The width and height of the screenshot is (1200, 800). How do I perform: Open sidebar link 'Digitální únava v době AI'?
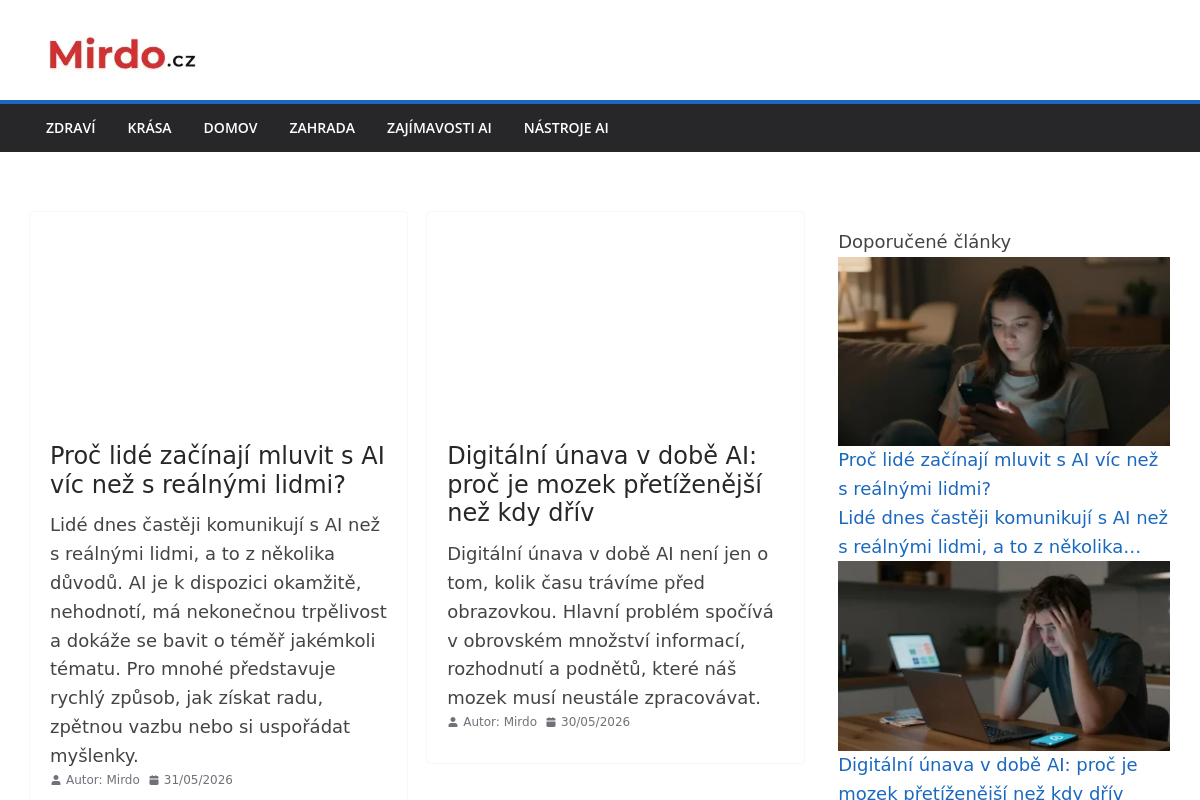[x=988, y=779]
